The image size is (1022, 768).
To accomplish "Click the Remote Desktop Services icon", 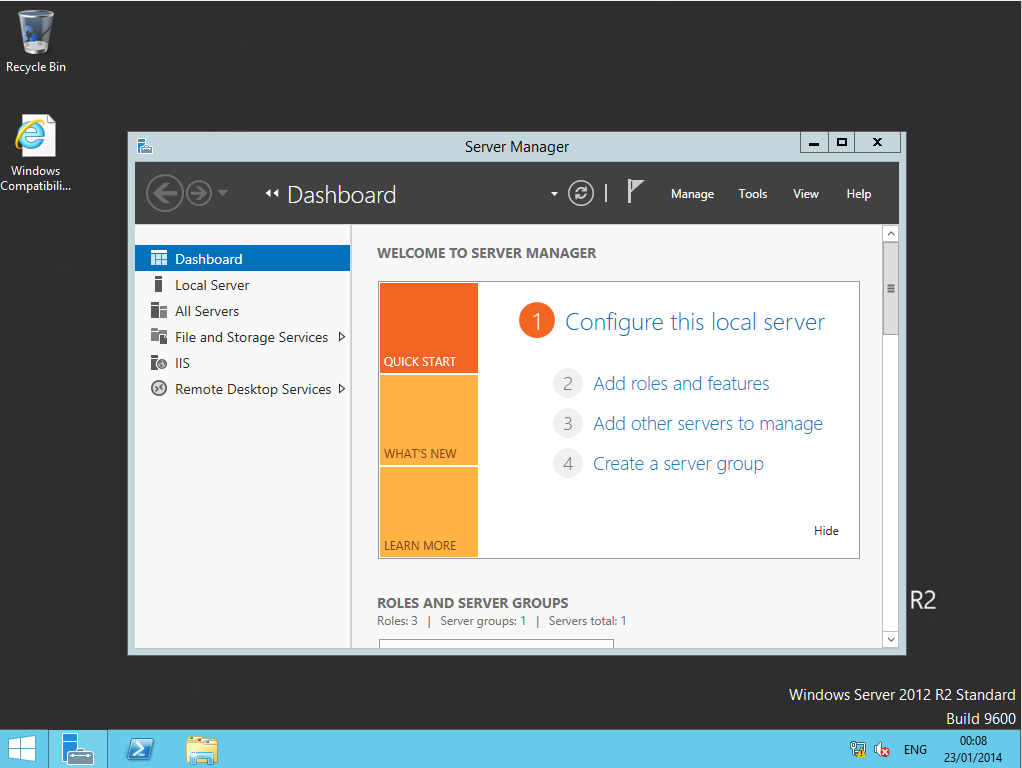I will point(158,389).
